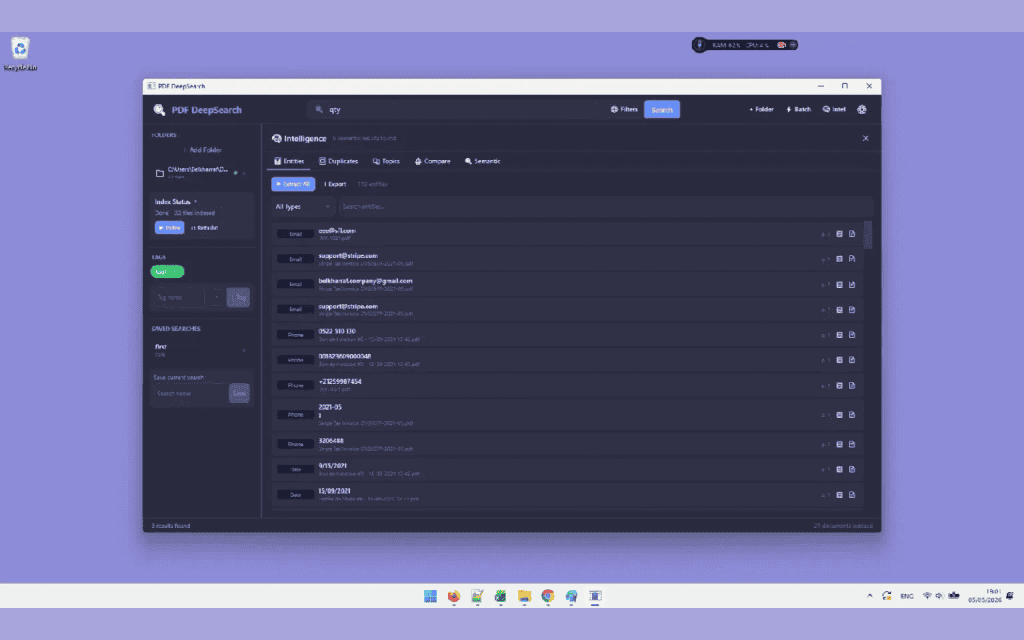This screenshot has width=1024, height=640.
Task: Click the list icon in the belkharrat.company@gmail.com row
Action: tap(840, 285)
